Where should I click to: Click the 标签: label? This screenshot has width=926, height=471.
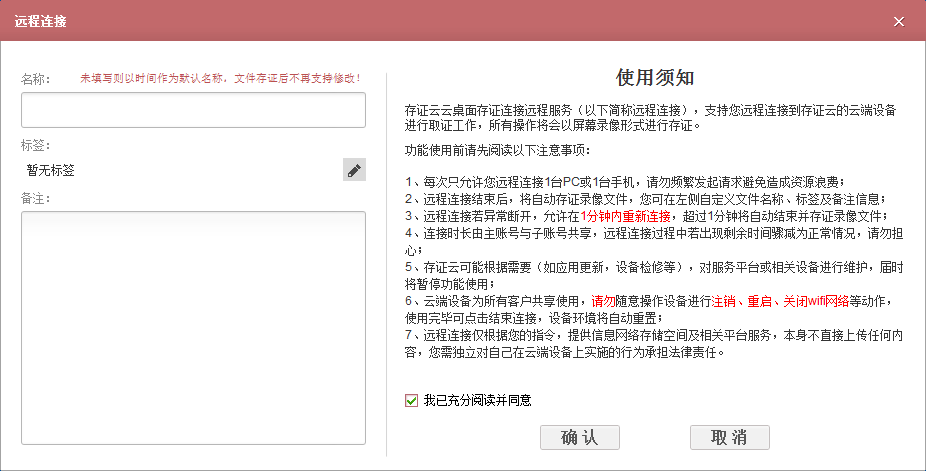pos(35,145)
